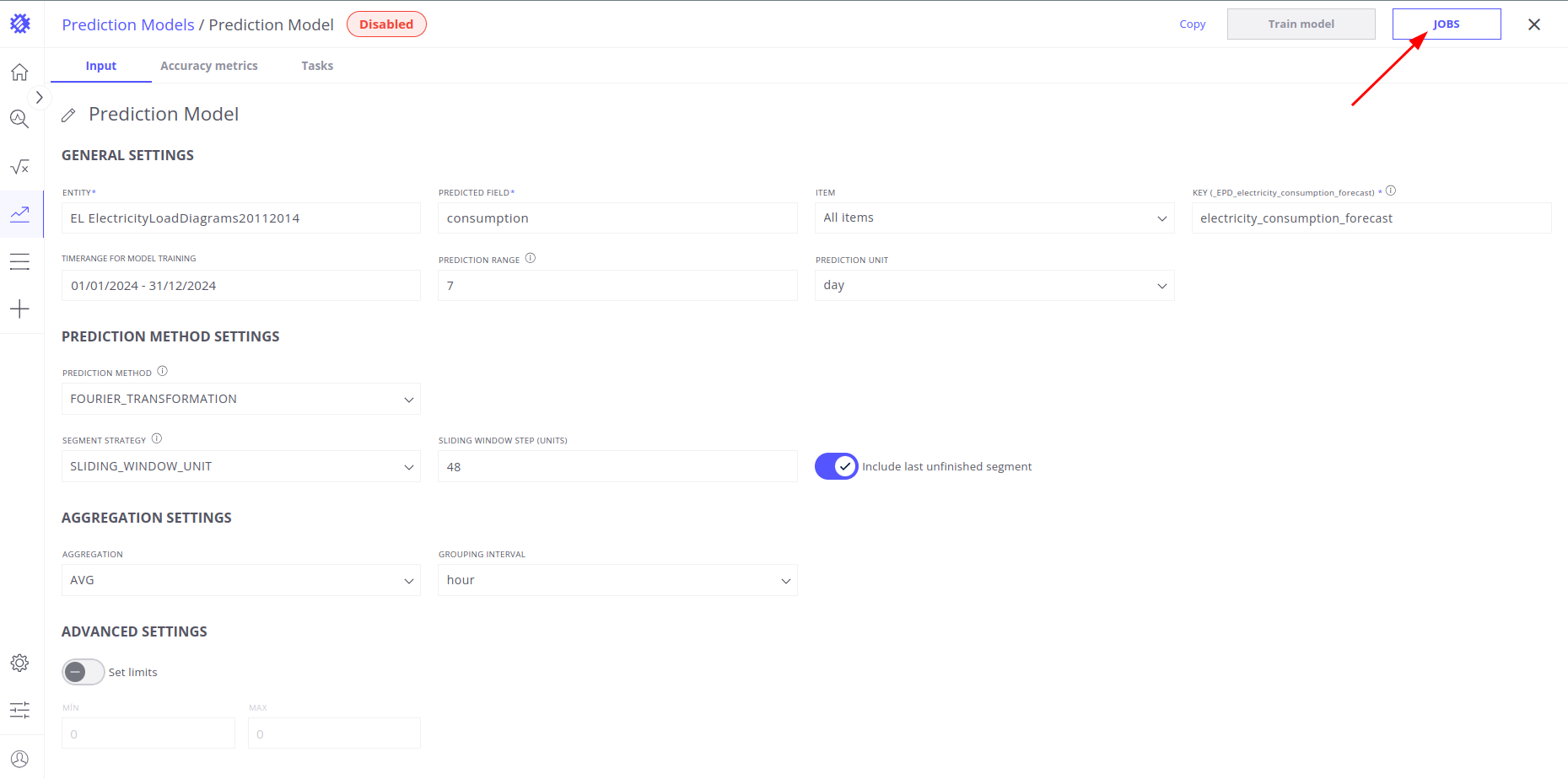The image size is (1568, 779).
Task: Click the plus icon in sidebar
Action: (20, 309)
